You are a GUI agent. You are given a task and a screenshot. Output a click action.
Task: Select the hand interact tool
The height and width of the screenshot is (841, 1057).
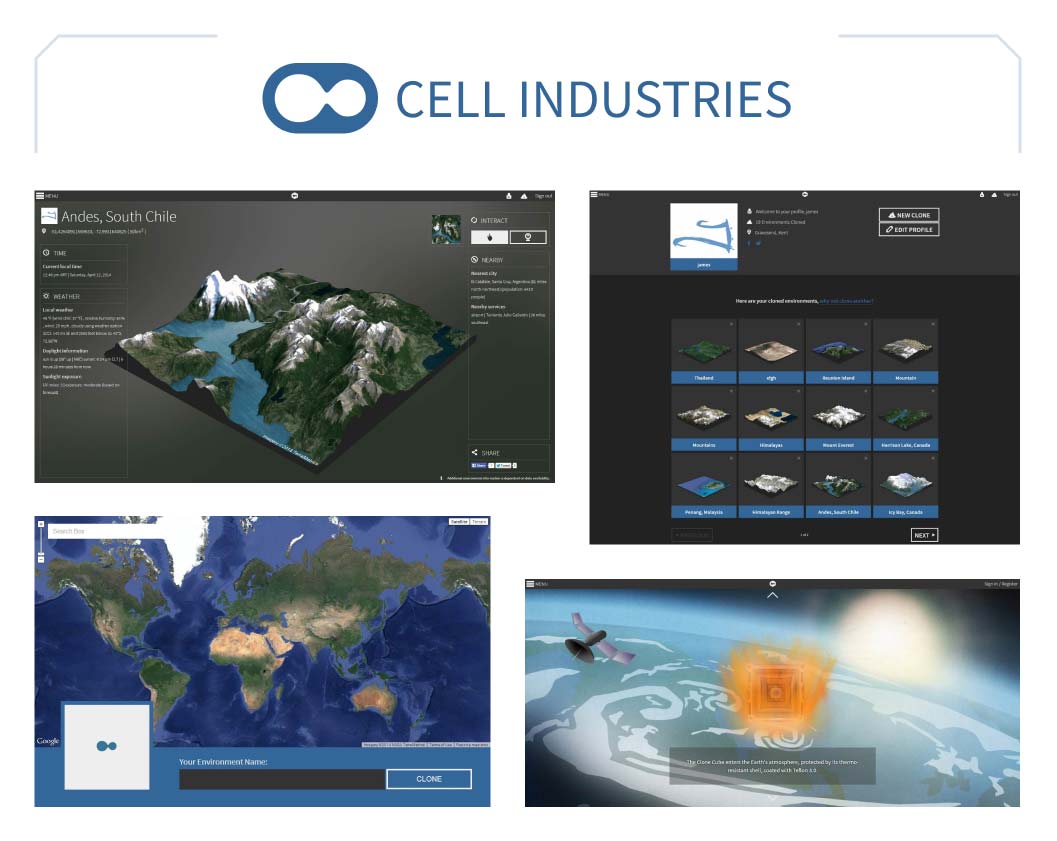tap(490, 237)
